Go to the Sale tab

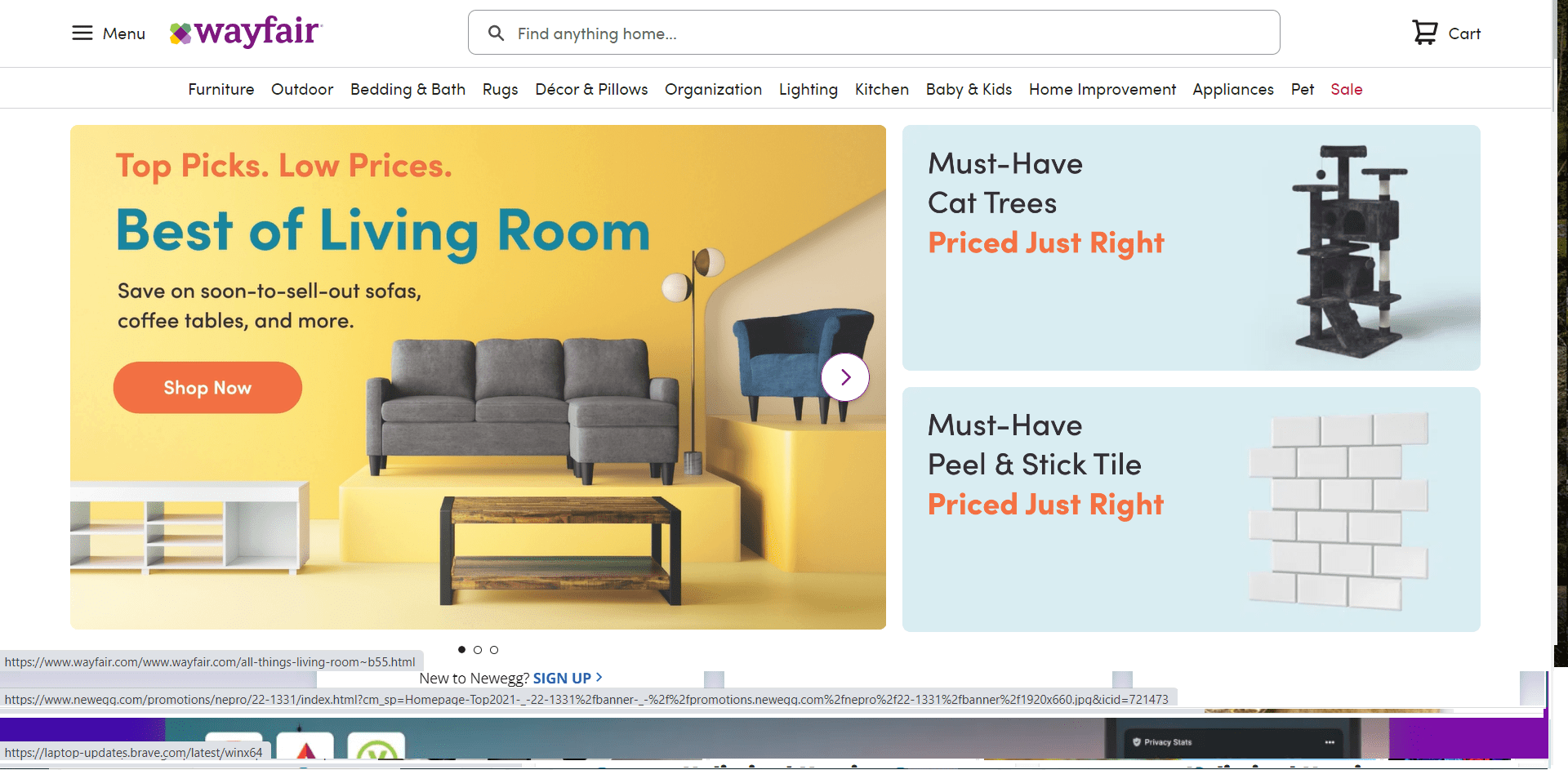[x=1346, y=90]
